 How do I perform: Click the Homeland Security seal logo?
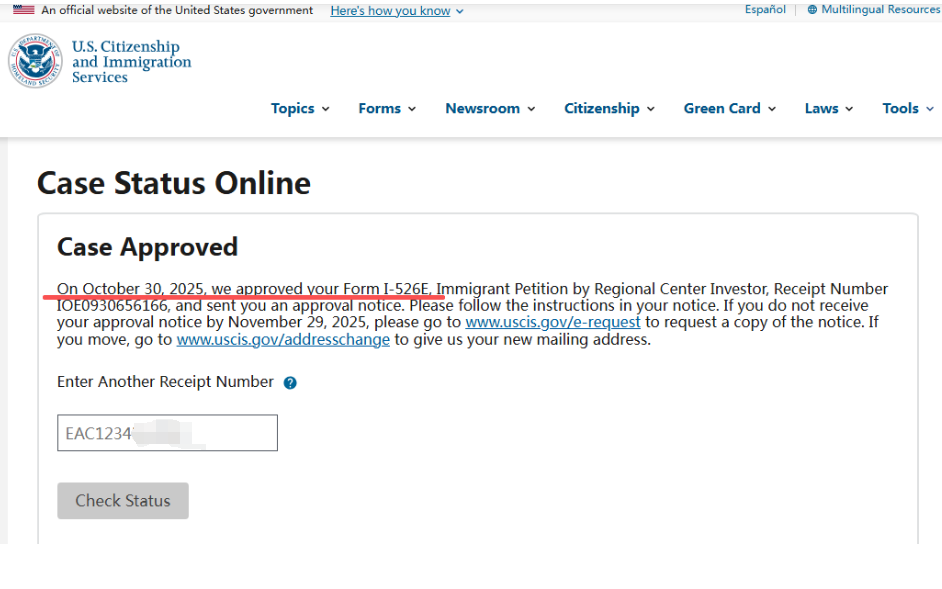coord(35,61)
